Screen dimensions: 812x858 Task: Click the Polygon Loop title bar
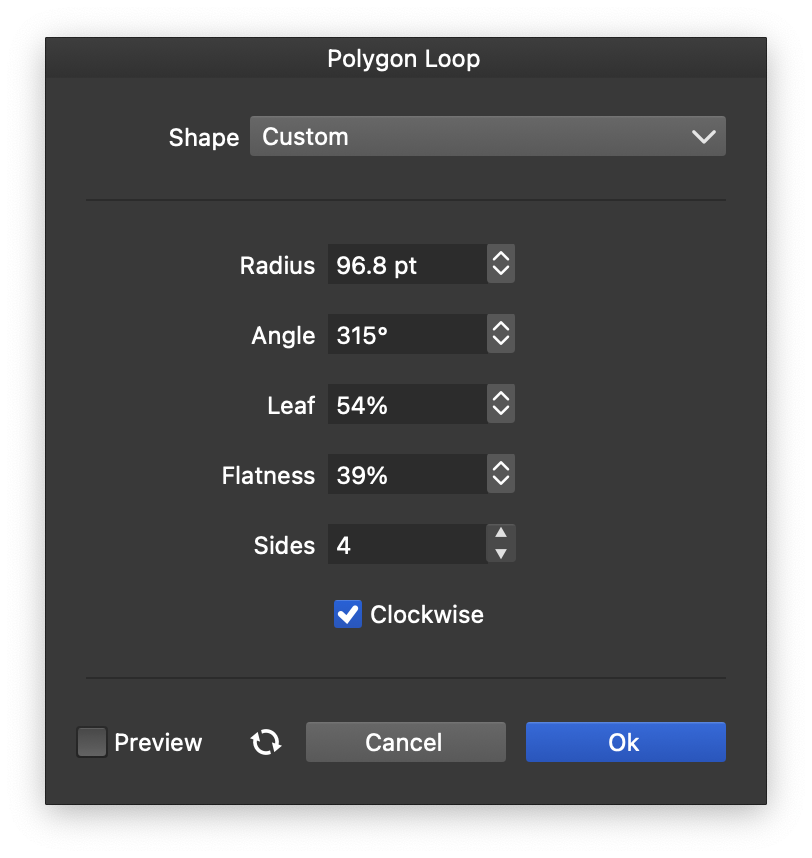pyautogui.click(x=404, y=59)
